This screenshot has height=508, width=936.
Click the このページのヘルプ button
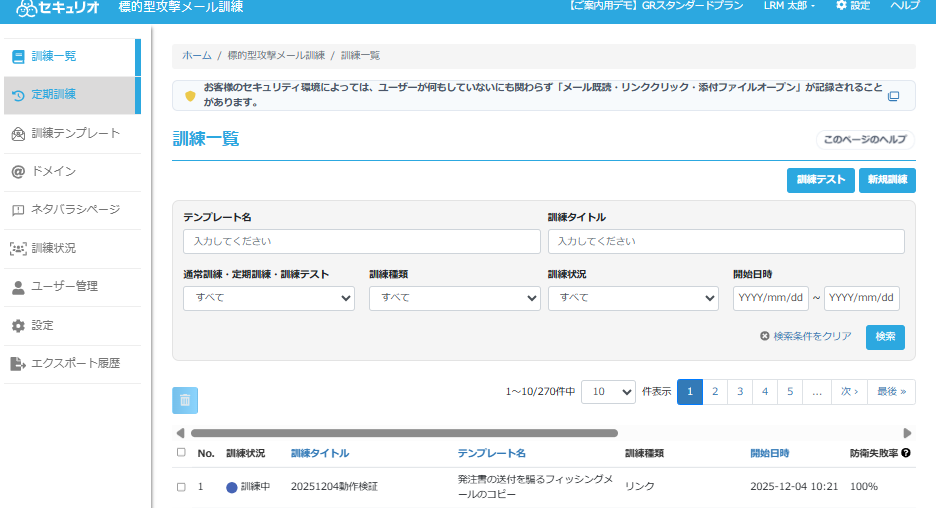(865, 140)
